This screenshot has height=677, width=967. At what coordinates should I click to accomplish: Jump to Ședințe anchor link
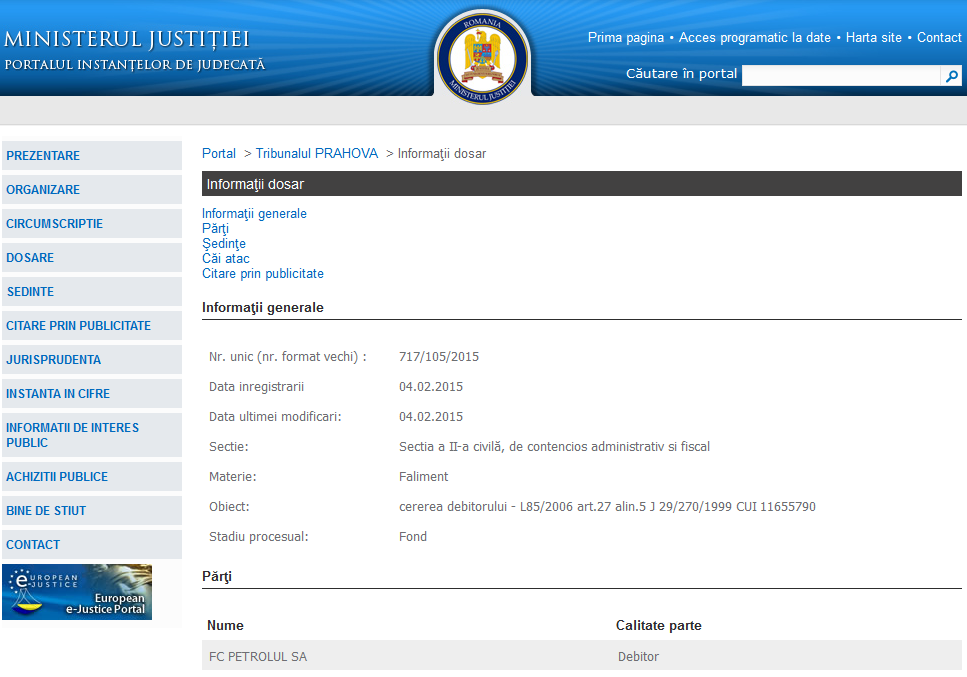pyautogui.click(x=224, y=244)
